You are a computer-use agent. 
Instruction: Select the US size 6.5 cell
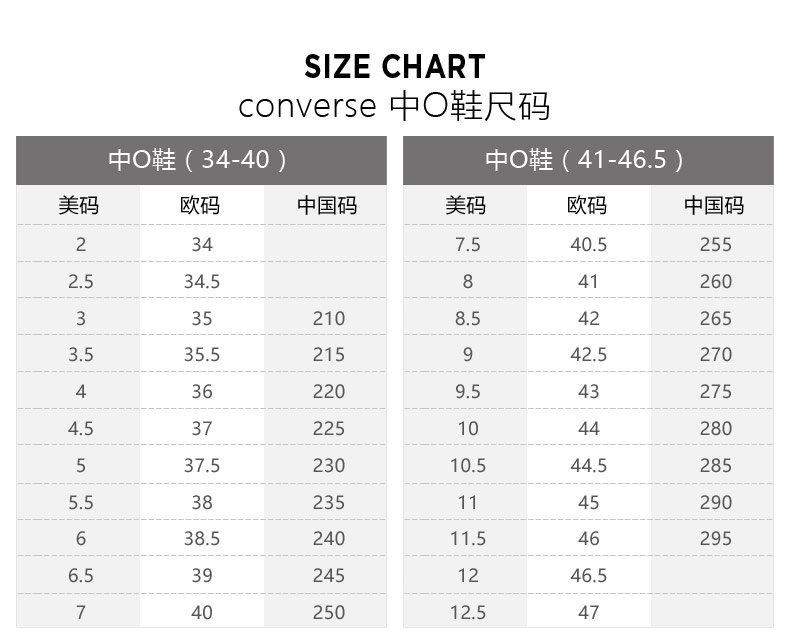tap(81, 575)
